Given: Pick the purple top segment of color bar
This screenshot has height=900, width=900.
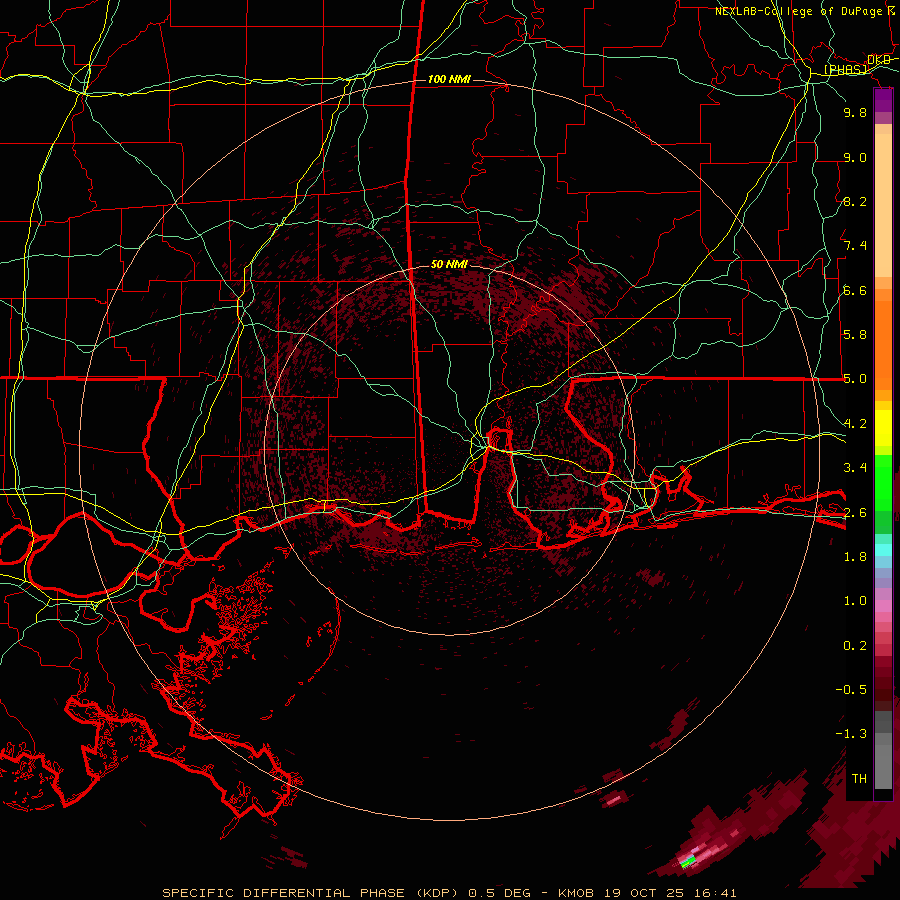Looking at the screenshot, I should click(883, 100).
